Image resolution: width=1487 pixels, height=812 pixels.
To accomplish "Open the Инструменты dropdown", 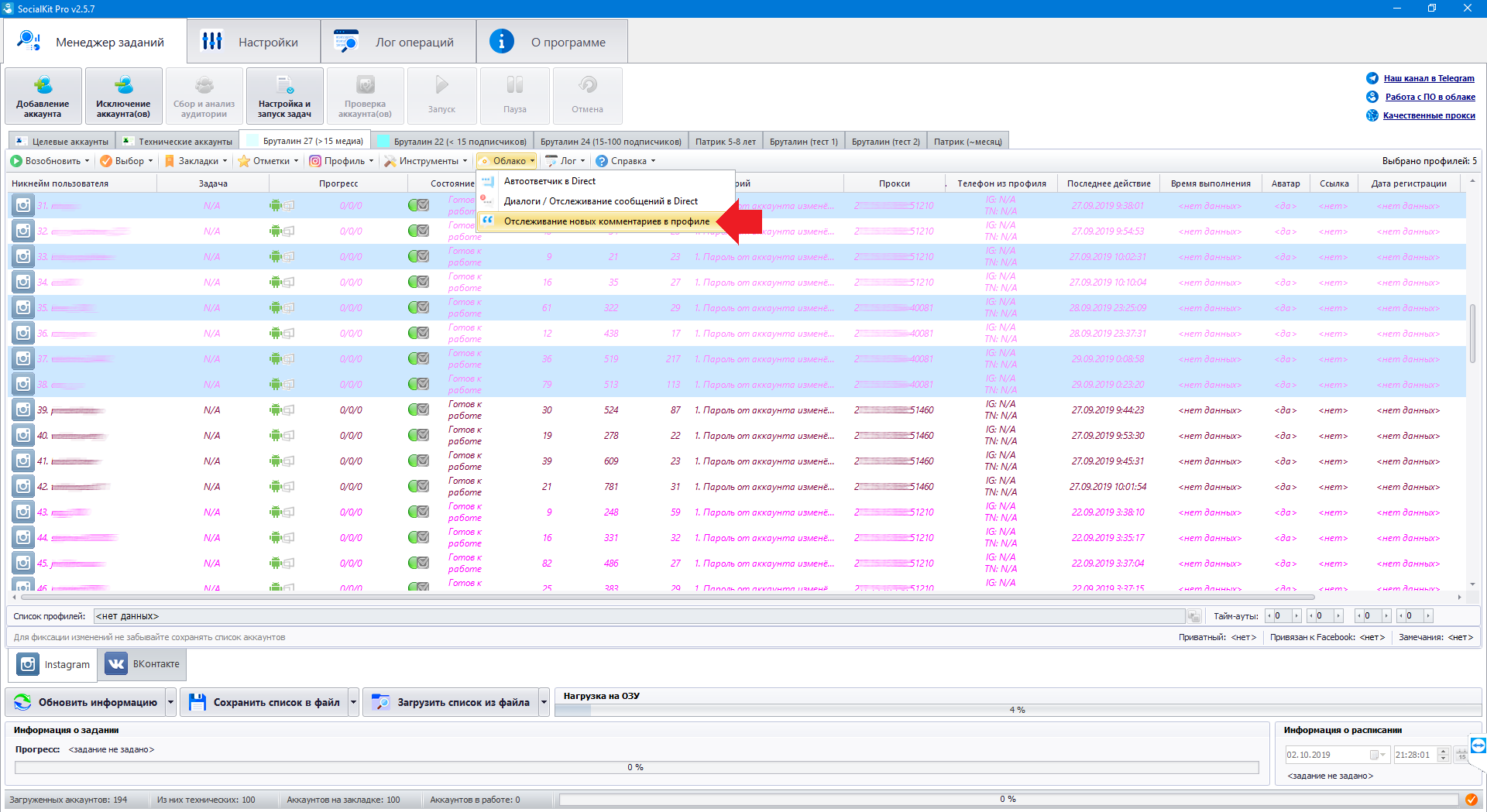I will point(426,161).
